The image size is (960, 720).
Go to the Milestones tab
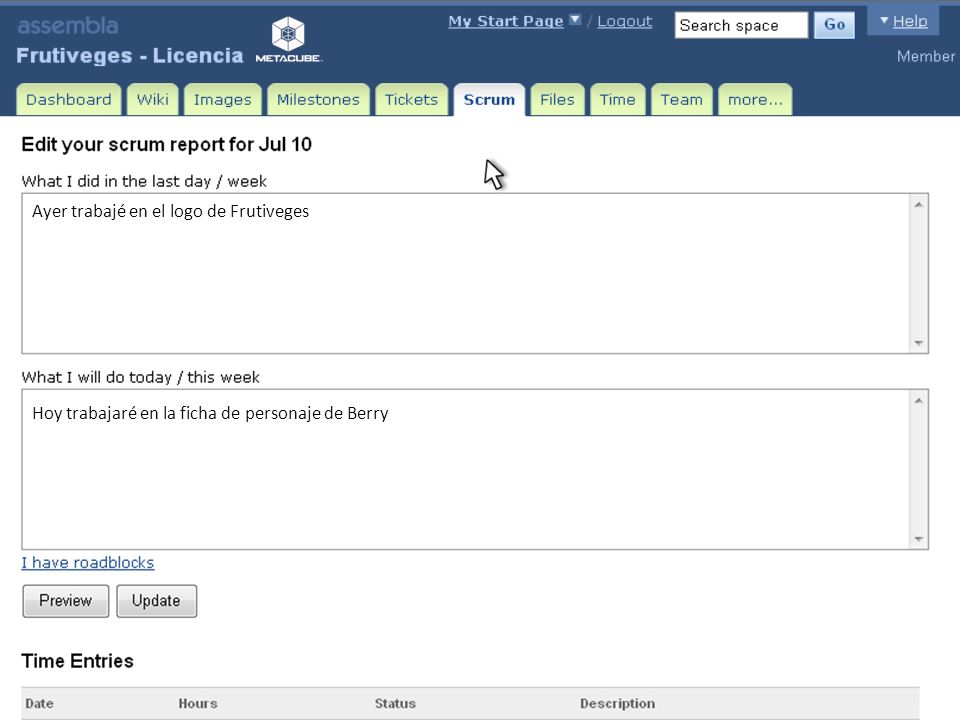[x=318, y=99]
